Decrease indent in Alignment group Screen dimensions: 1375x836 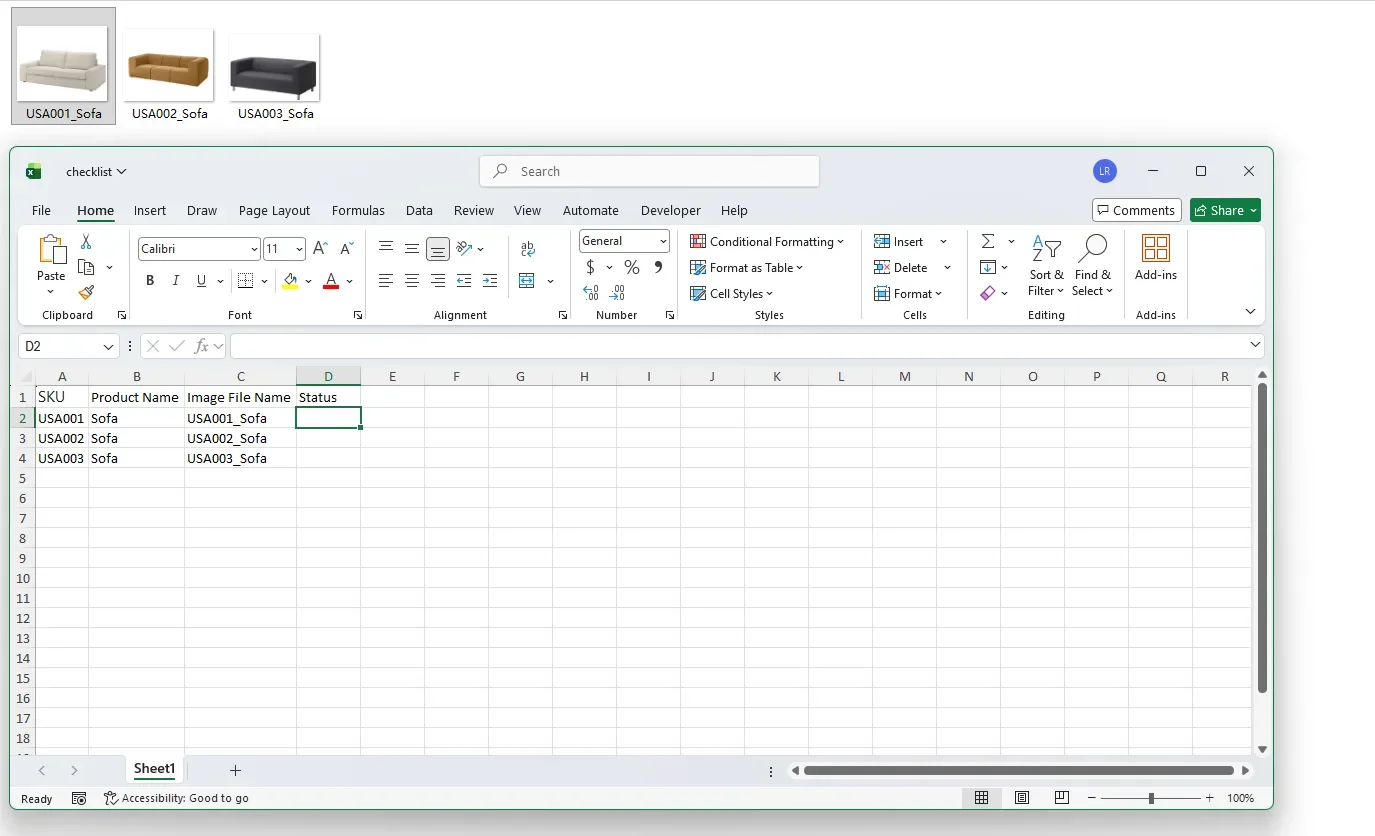coord(464,281)
